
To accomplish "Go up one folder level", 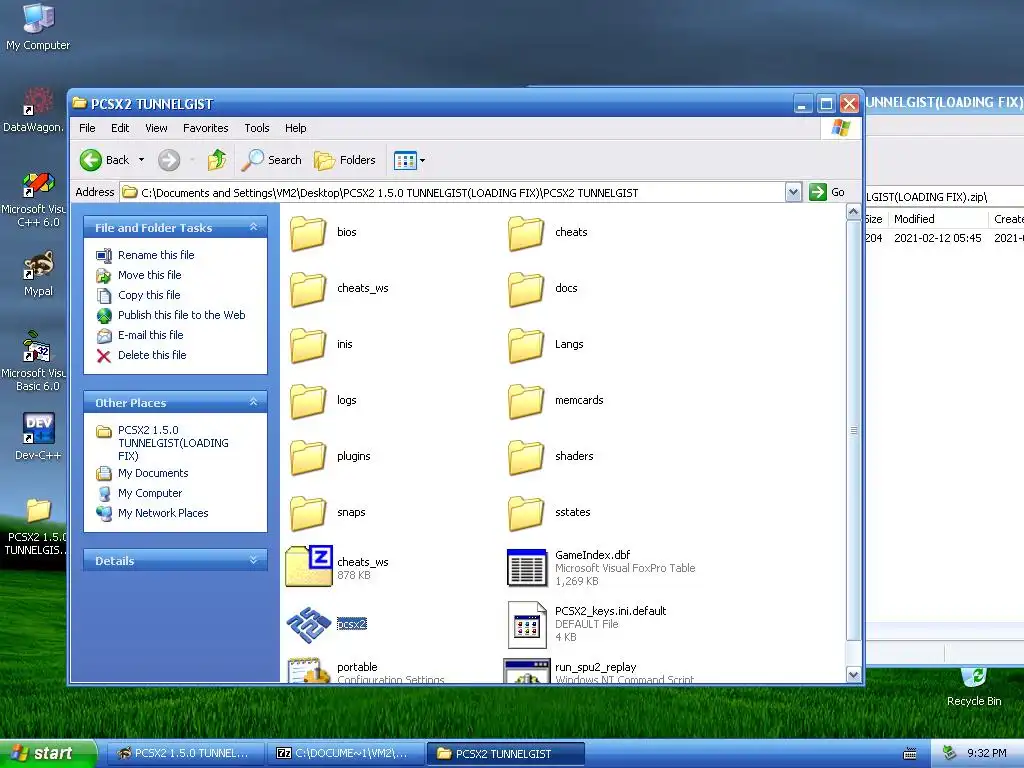I will pos(217,160).
